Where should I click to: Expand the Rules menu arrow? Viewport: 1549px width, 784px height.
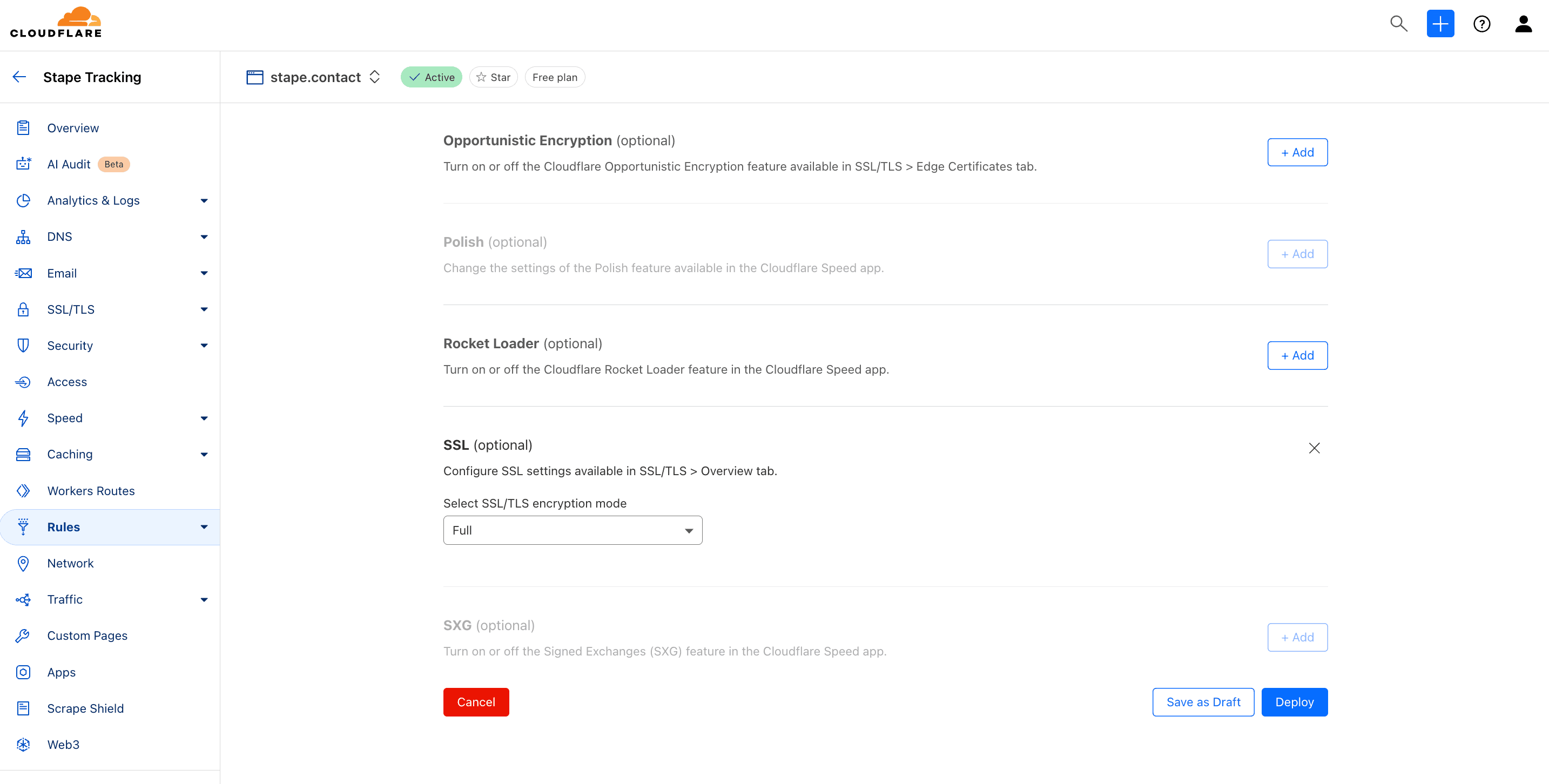[x=205, y=528]
